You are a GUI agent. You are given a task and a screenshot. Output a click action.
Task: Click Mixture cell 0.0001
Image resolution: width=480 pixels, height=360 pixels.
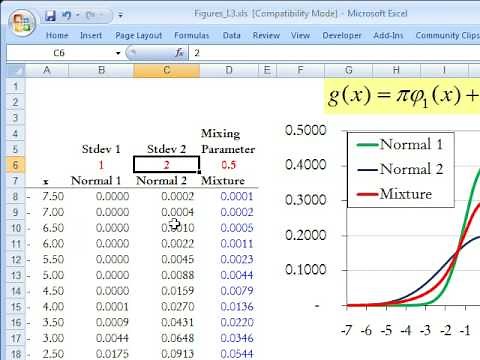pyautogui.click(x=229, y=196)
